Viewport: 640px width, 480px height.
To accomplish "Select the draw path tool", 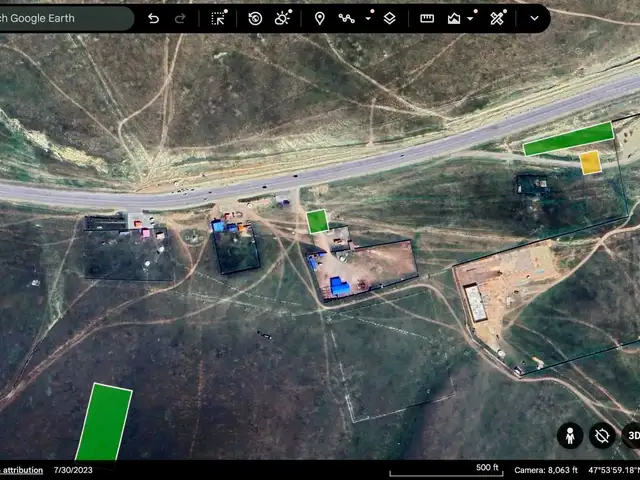I will 347,18.
